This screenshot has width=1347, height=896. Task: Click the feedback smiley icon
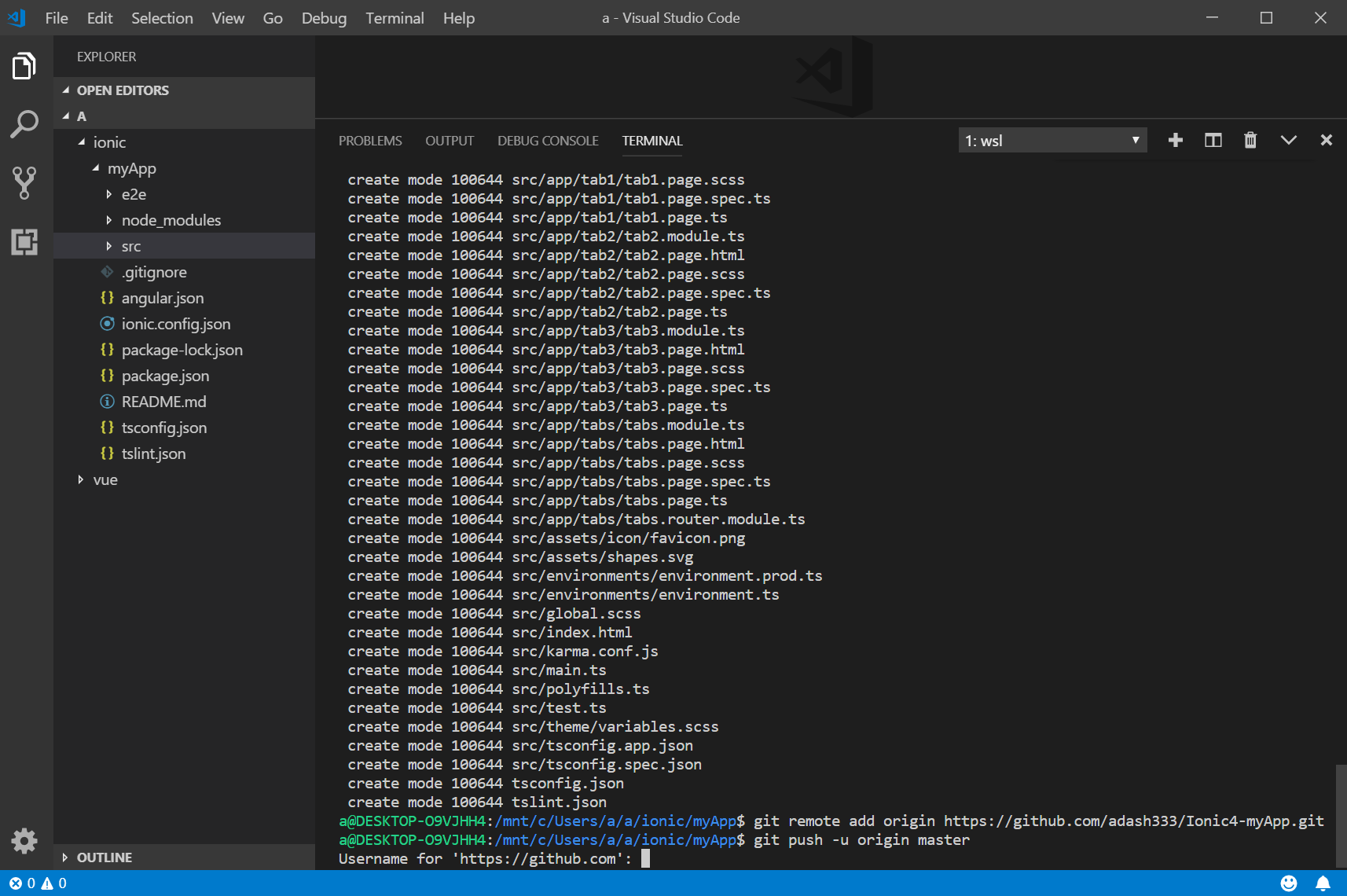point(1289,883)
